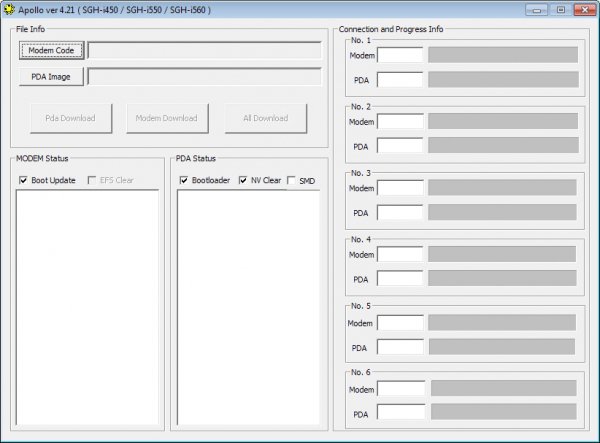The image size is (600, 443).
Task: Select the No. 5 Modem port field
Action: pyautogui.click(x=400, y=323)
